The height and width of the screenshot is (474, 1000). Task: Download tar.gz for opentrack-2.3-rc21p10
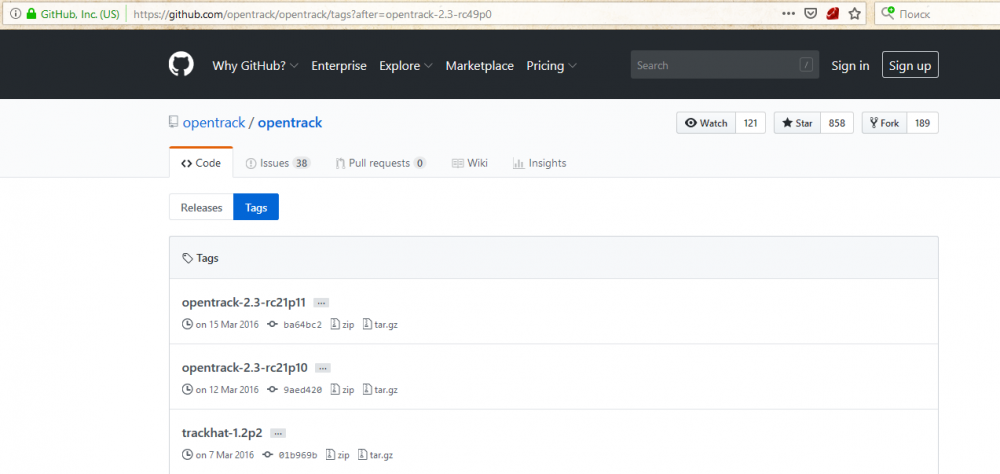point(380,389)
